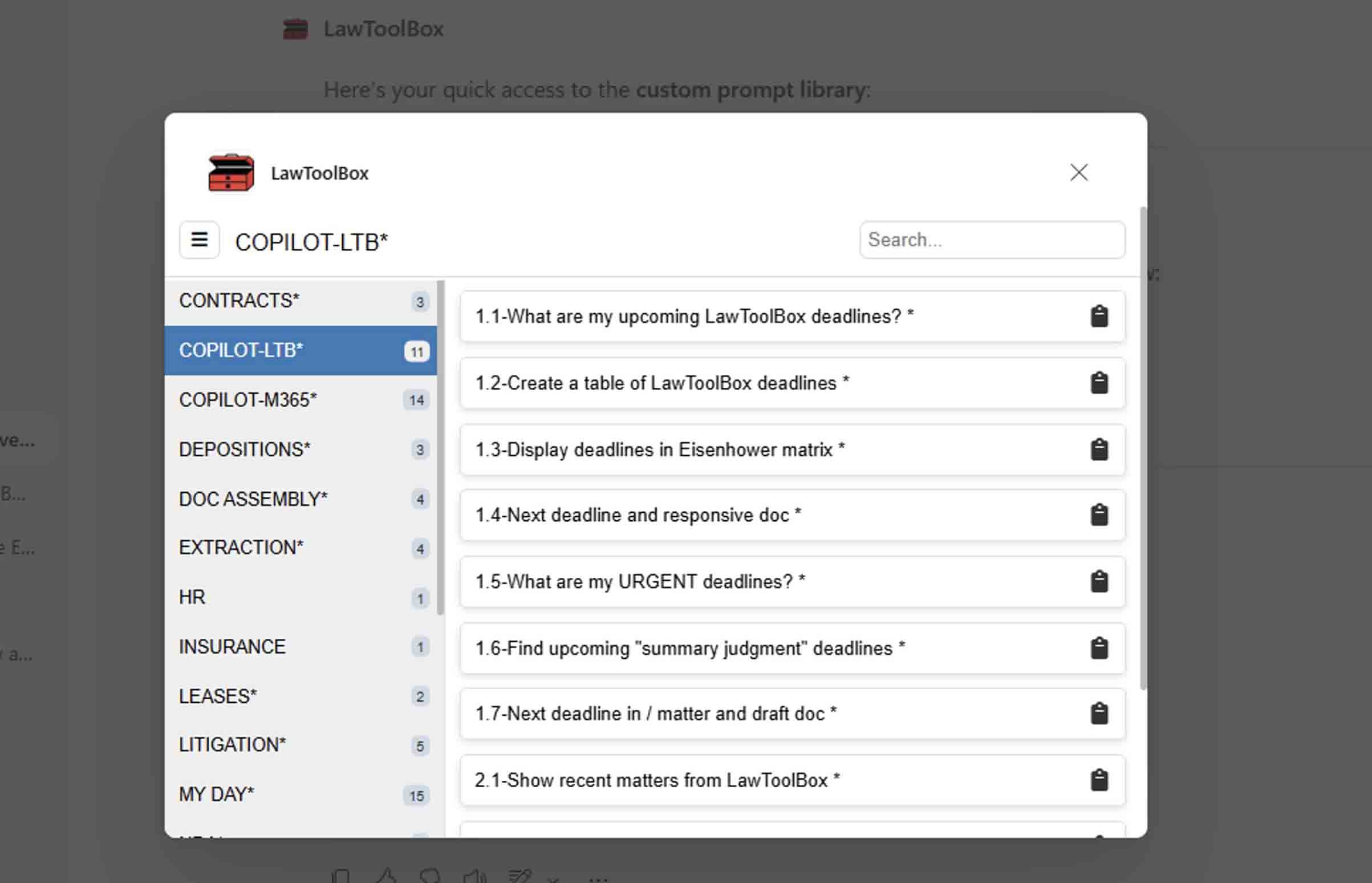
Task: Open the COPILOT-M365* category
Action: 301,400
